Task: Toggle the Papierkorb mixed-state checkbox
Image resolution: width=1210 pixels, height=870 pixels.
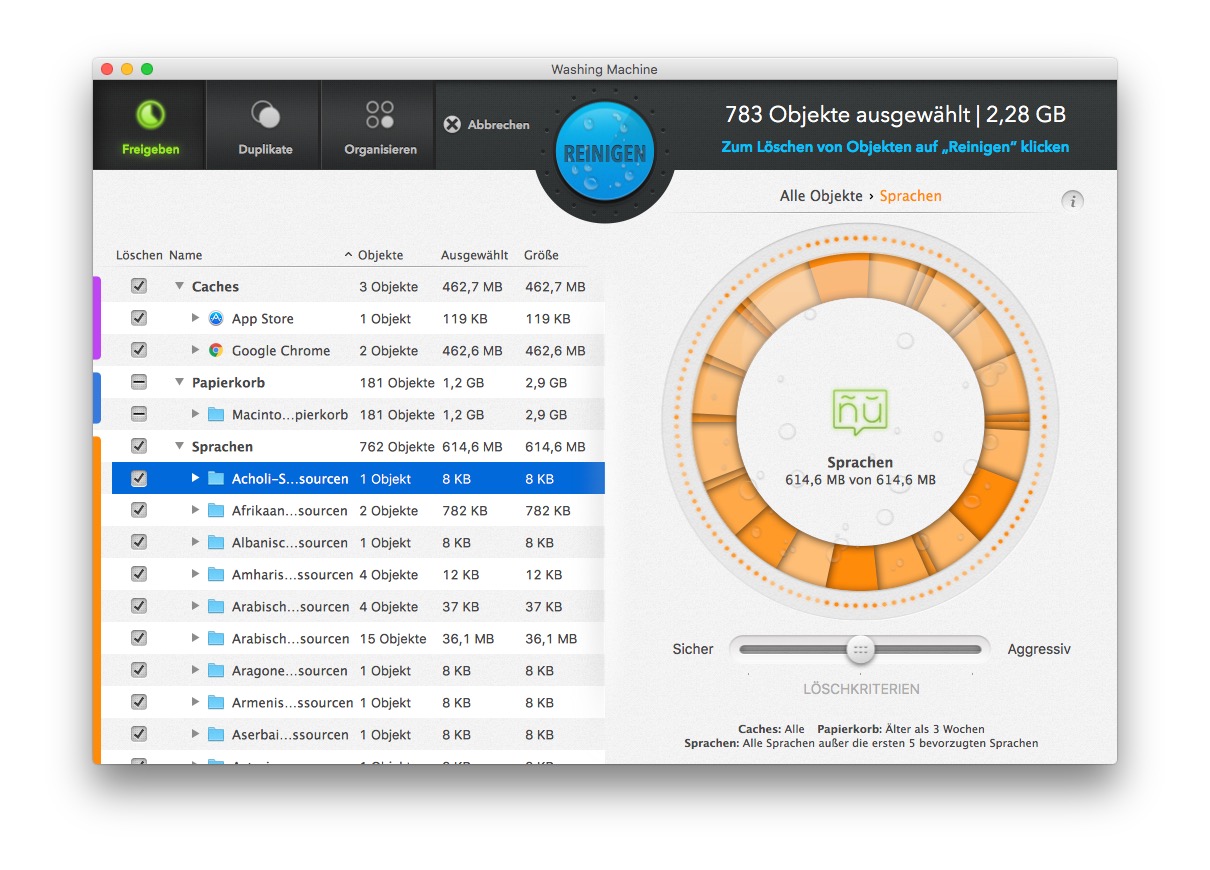Action: coord(139,382)
